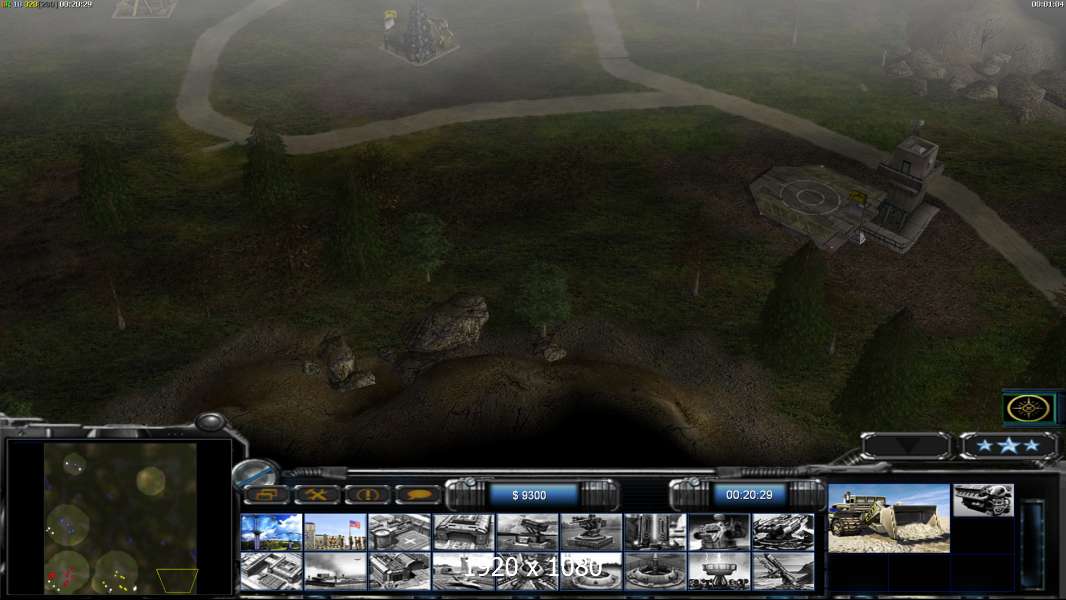Choose the airstrip with aircraft build icon
Image resolution: width=1066 pixels, height=600 pixels.
tap(463, 571)
